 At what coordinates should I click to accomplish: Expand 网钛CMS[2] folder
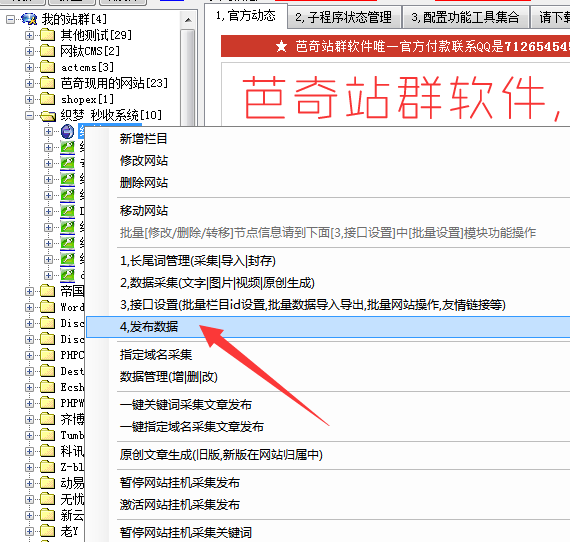[29, 51]
